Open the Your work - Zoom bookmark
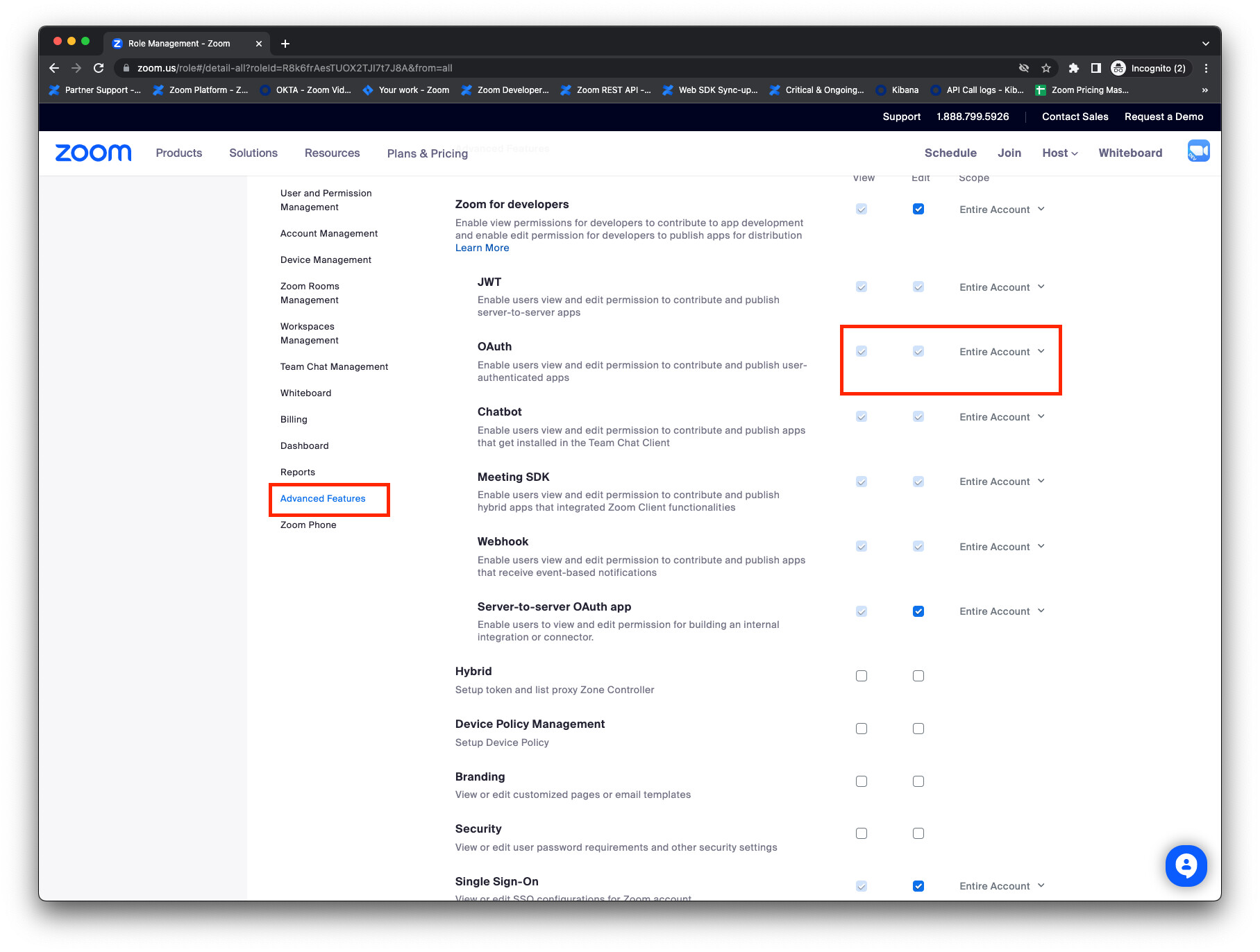The width and height of the screenshot is (1260, 952). point(406,90)
